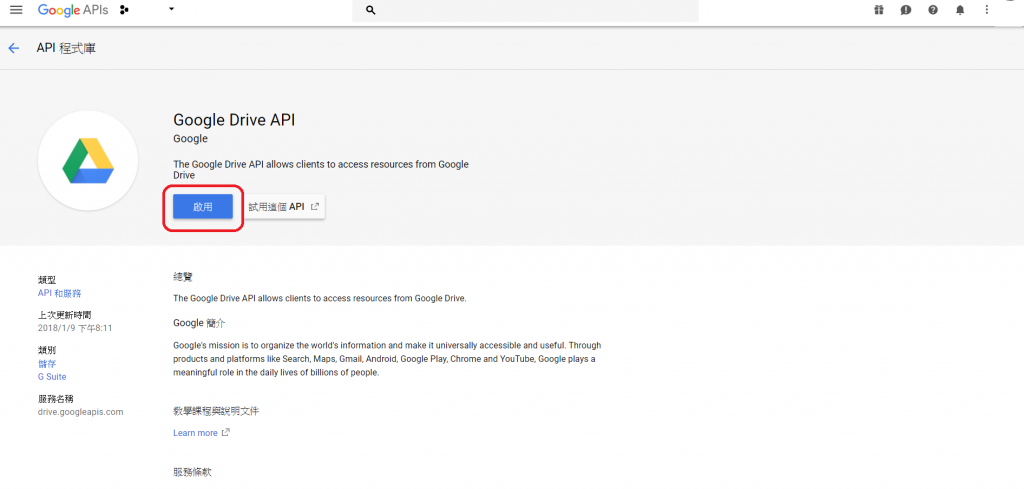The height and width of the screenshot is (489, 1024).
Task: Click the external icon next to Learn more
Action: click(226, 432)
